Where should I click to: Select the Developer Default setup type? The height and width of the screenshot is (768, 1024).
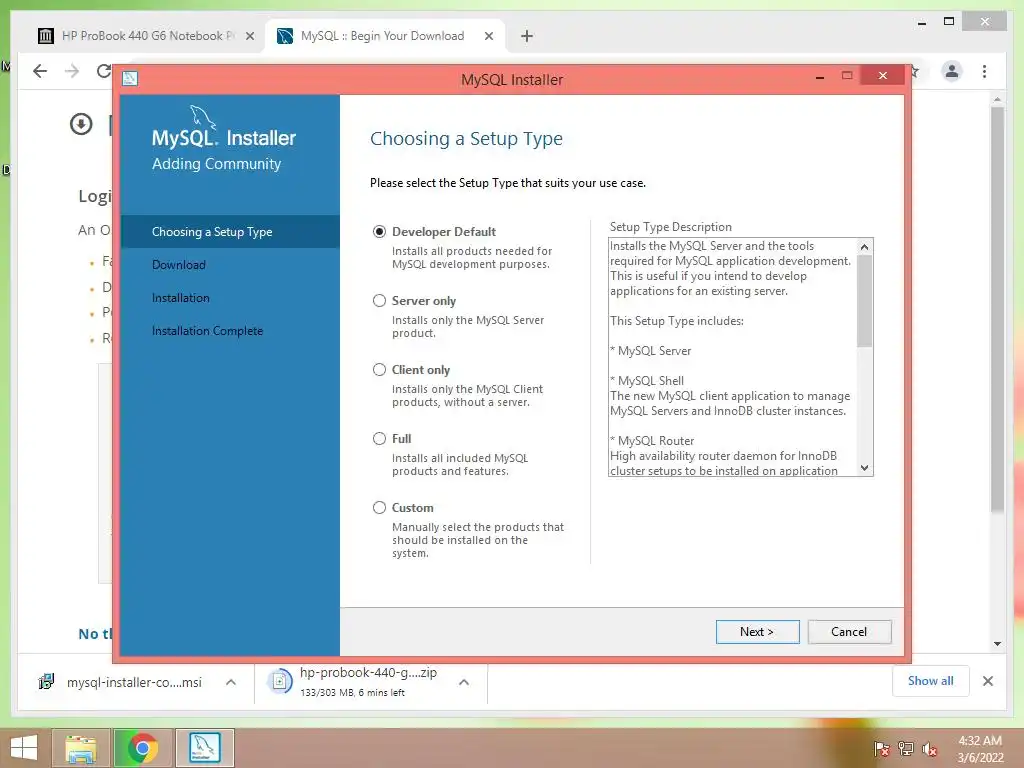tap(379, 232)
